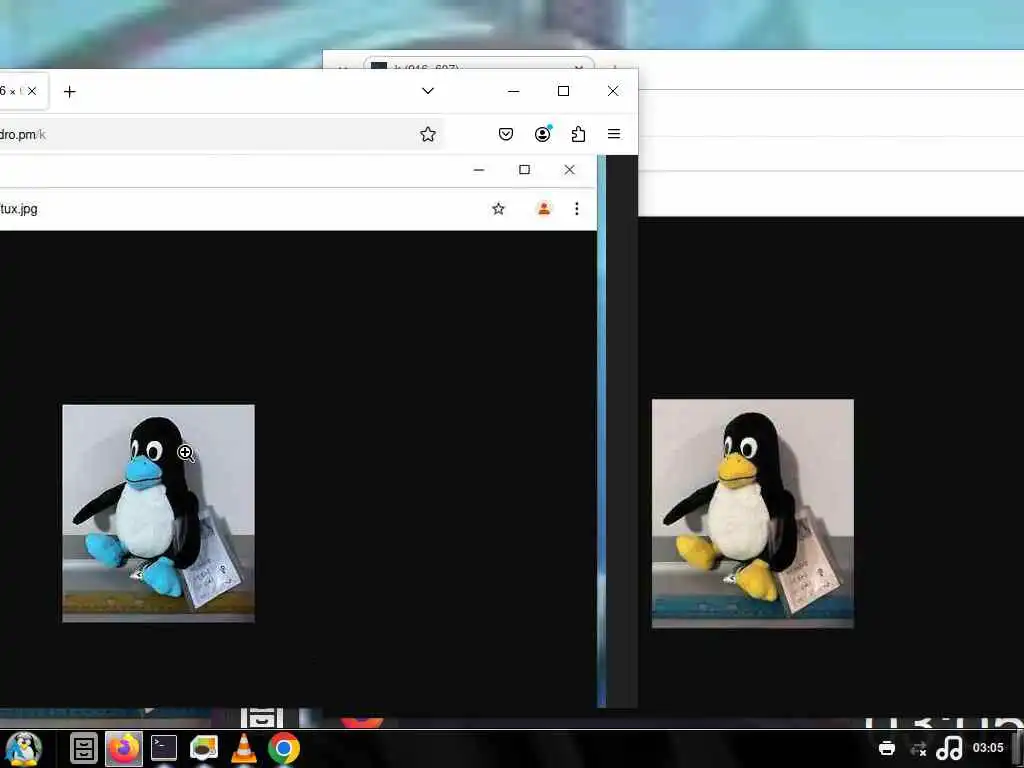Image resolution: width=1024 pixels, height=768 pixels.
Task: Minimize the inner Chrome window showing tux.jpg
Action: (x=479, y=170)
